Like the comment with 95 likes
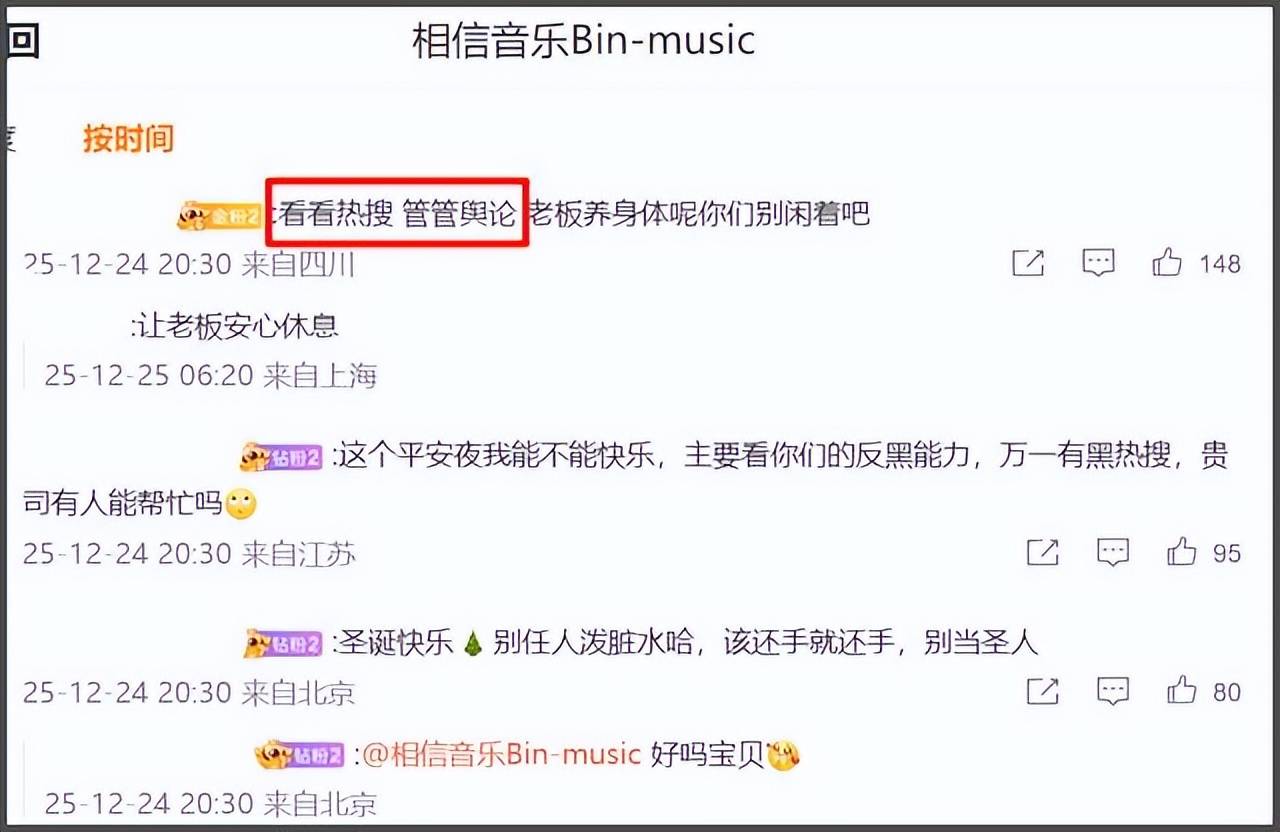Screen dimensions: 1280x832 coord(1181,552)
